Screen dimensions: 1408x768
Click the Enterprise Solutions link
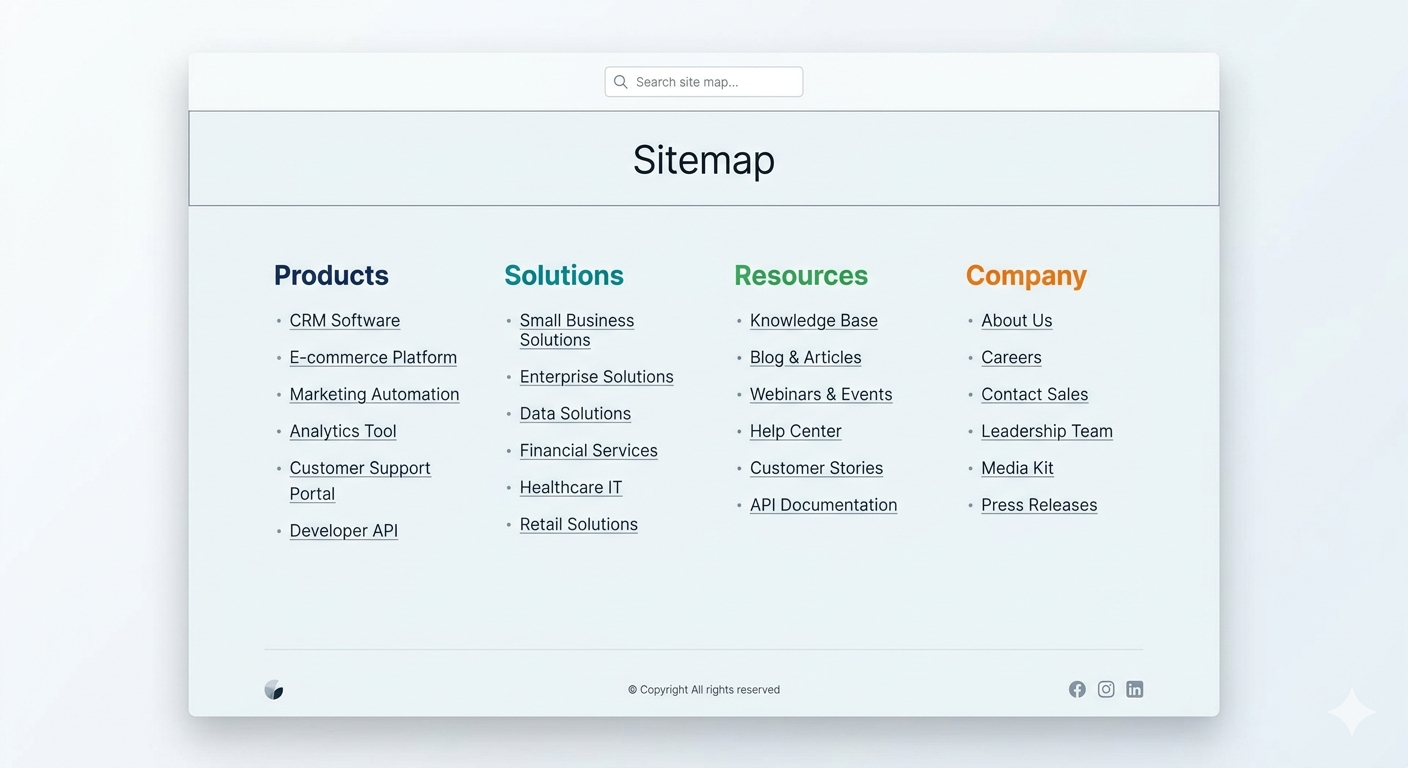pos(596,377)
